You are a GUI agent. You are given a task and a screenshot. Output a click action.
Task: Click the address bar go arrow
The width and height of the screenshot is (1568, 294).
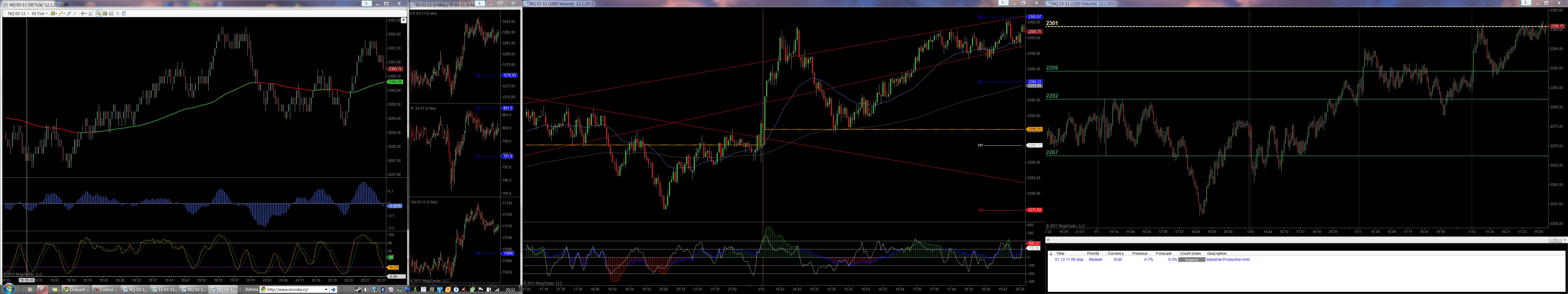333,290
